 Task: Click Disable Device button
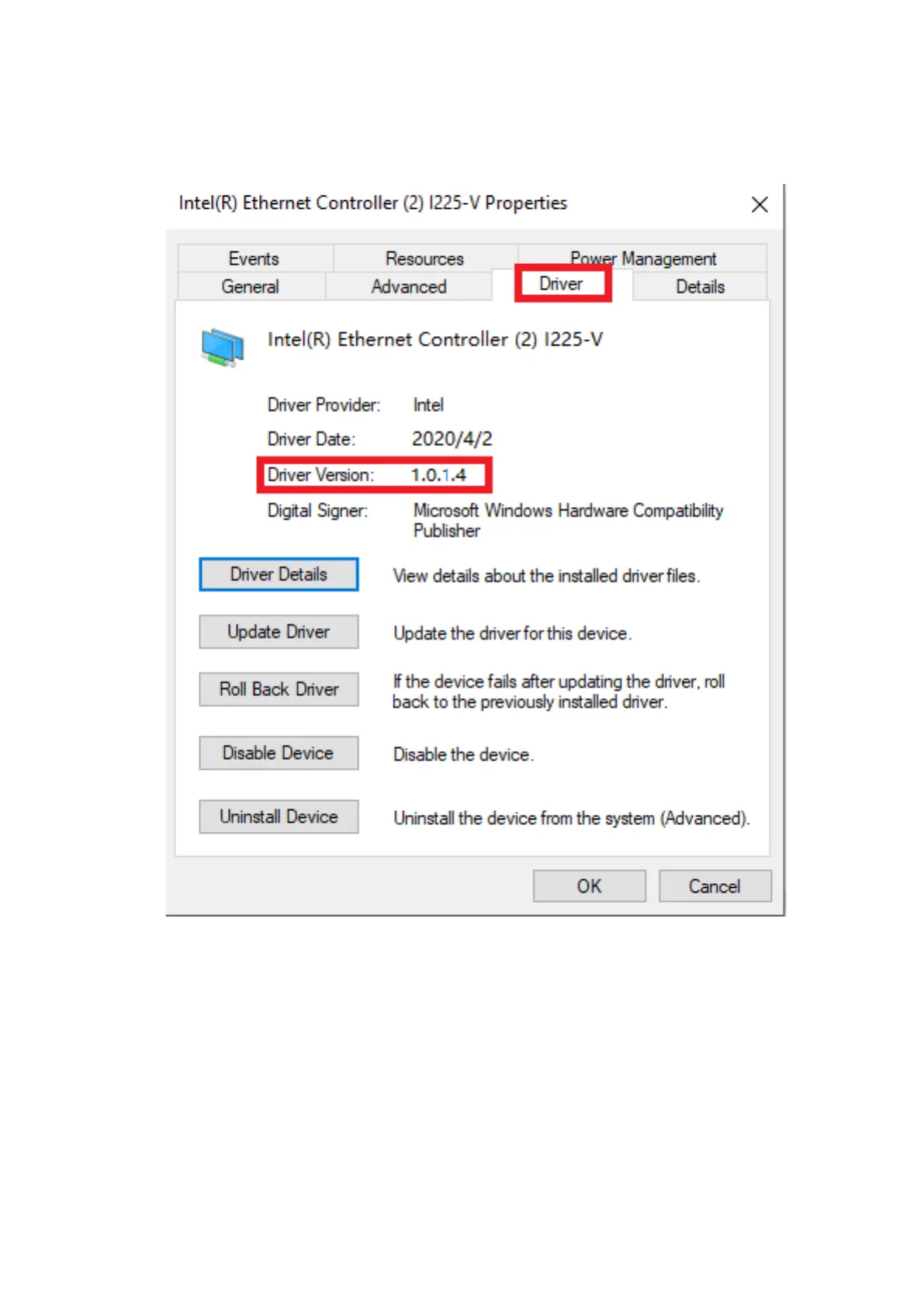tap(279, 753)
